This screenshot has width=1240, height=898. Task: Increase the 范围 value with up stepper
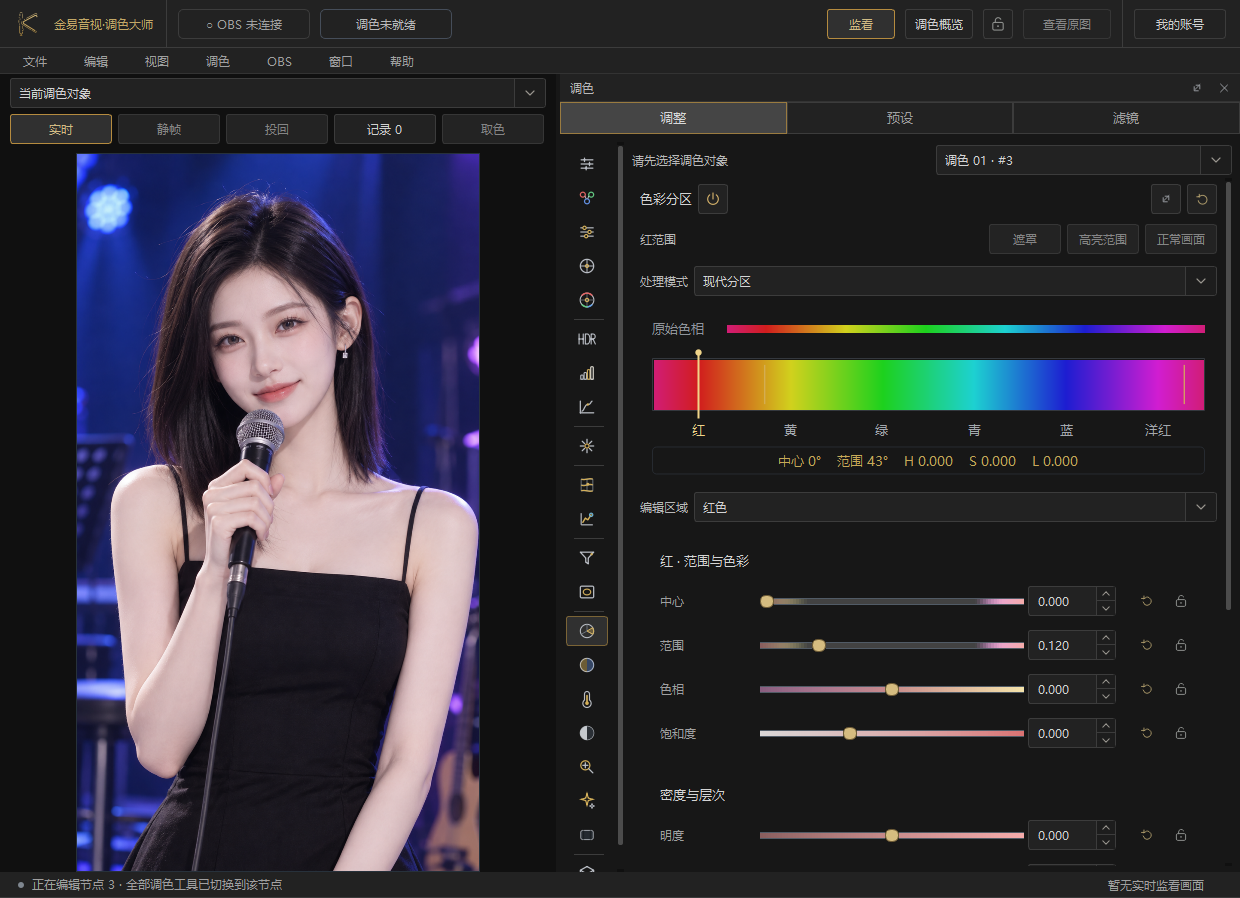click(1106, 639)
